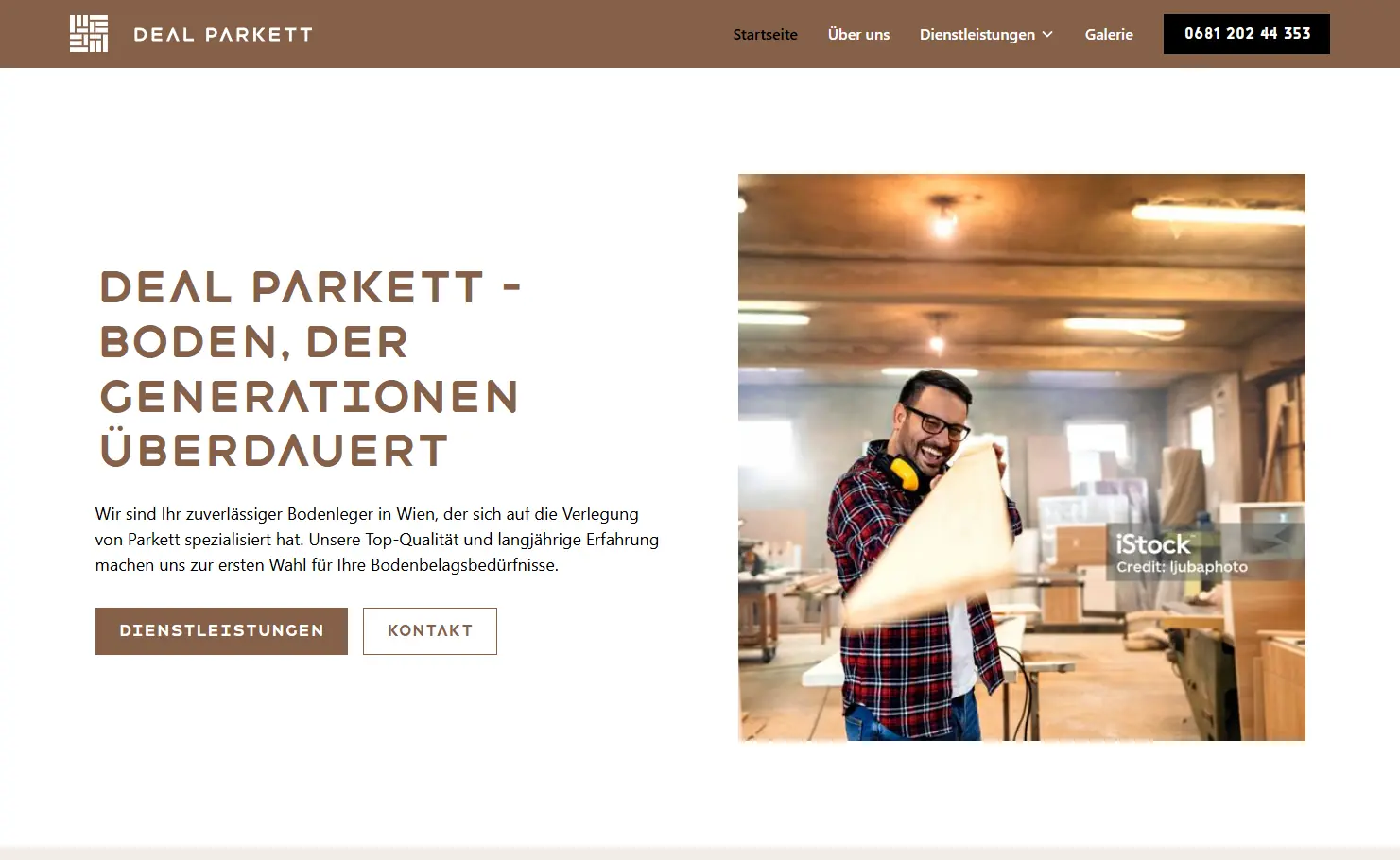Viewport: 1400px width, 860px height.
Task: Click the iStock watermark logo
Action: tap(1153, 544)
